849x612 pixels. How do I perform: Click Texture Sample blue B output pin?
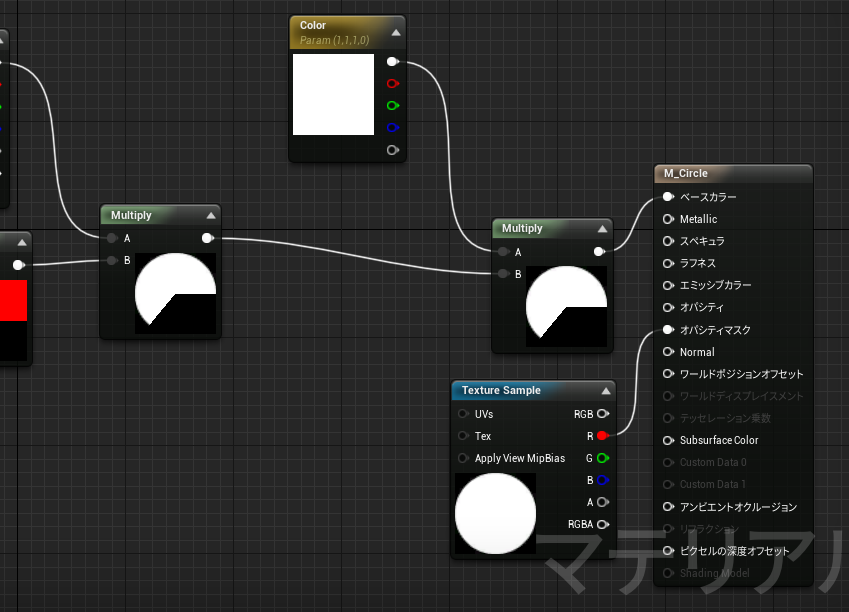click(603, 480)
